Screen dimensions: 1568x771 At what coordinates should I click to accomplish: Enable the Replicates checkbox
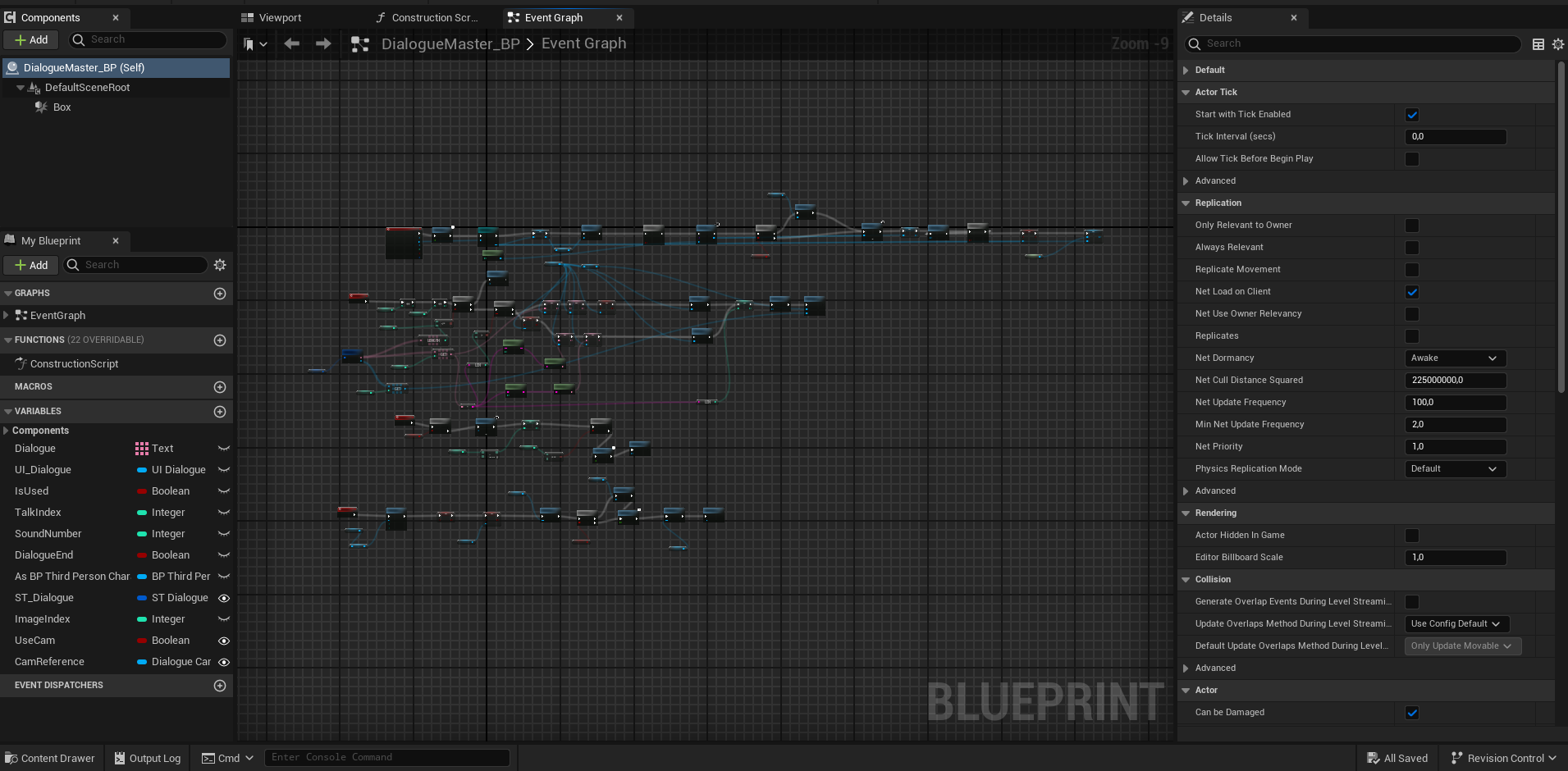pyautogui.click(x=1412, y=336)
